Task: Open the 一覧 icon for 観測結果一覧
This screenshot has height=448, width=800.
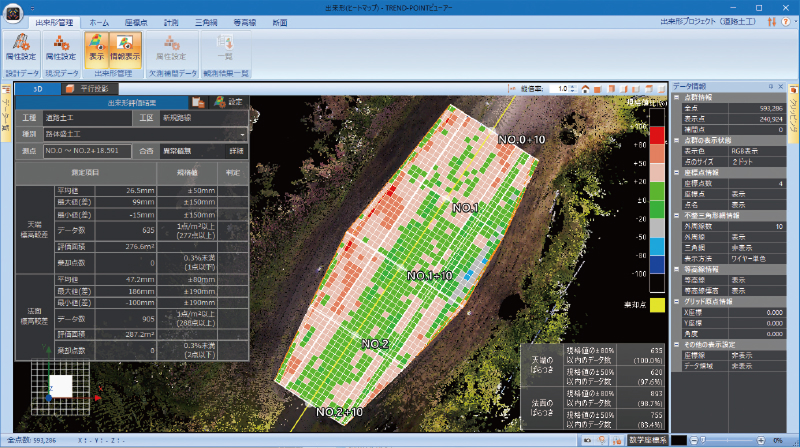Action: coord(226,47)
